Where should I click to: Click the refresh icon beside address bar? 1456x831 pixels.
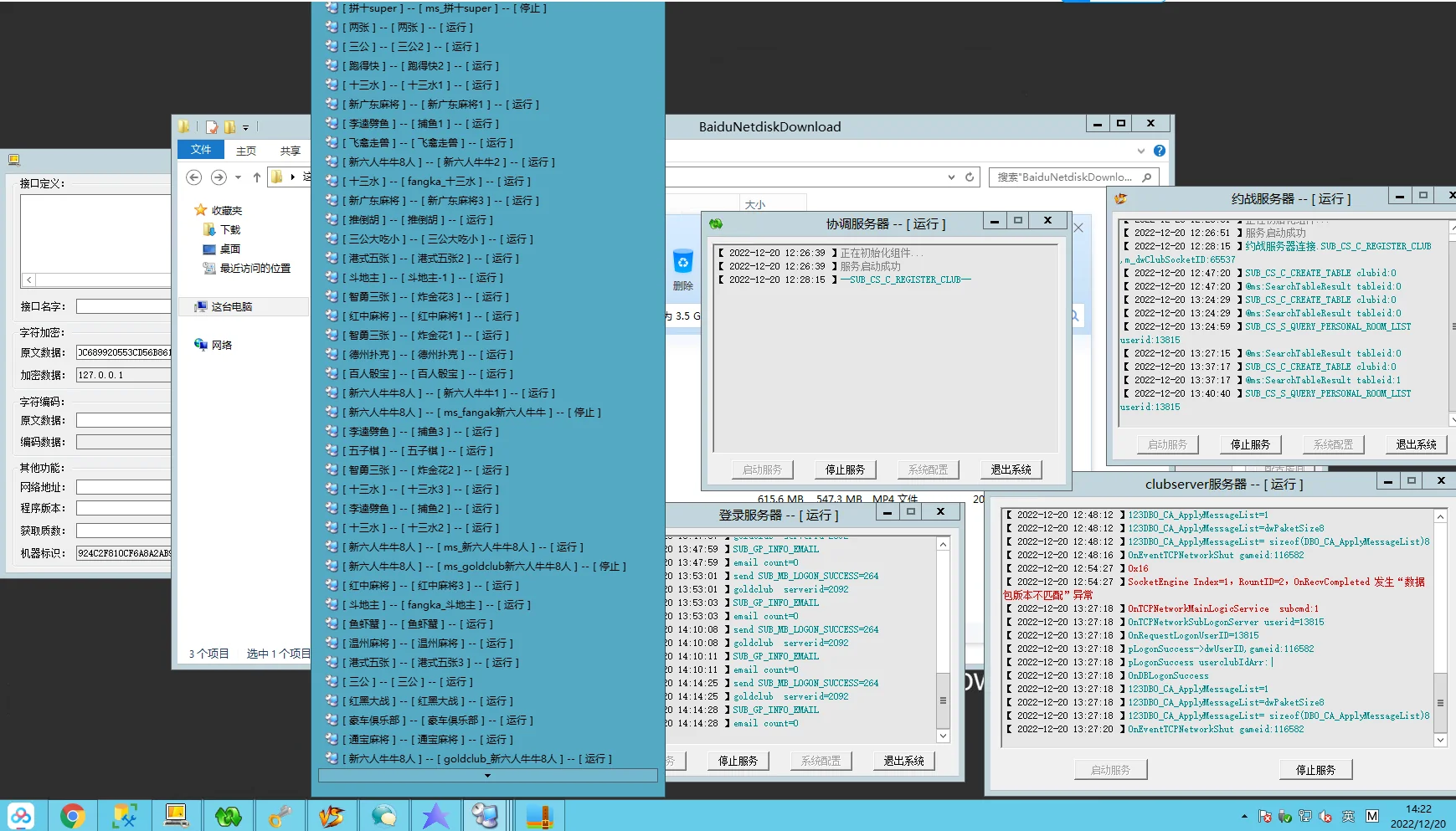pyautogui.click(x=970, y=177)
